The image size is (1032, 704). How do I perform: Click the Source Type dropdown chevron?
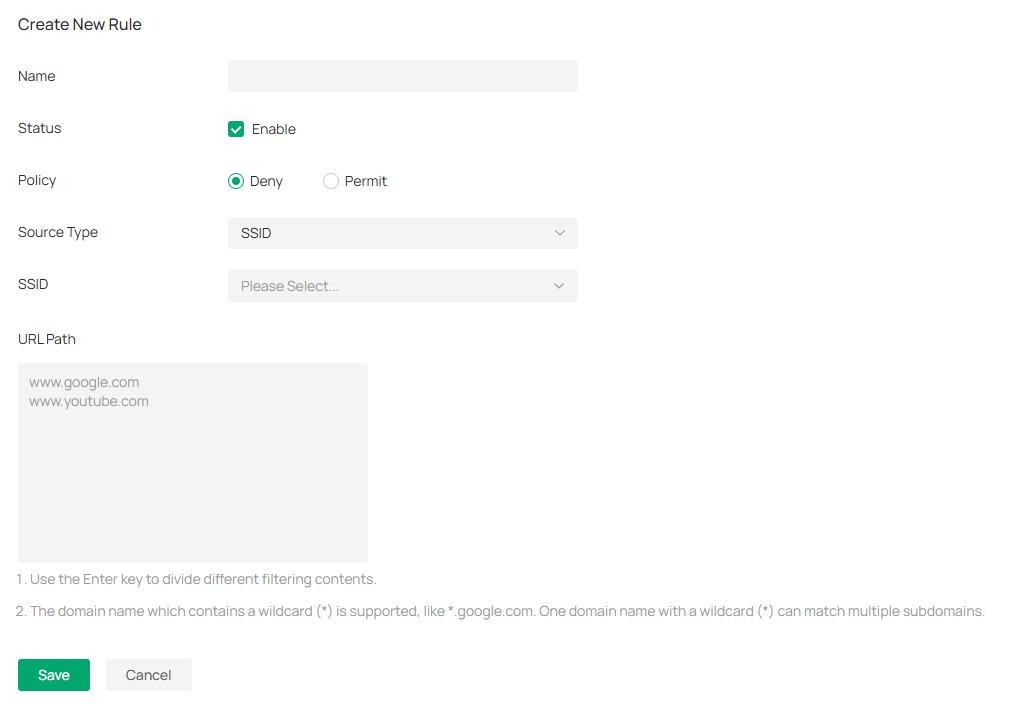[x=559, y=233]
